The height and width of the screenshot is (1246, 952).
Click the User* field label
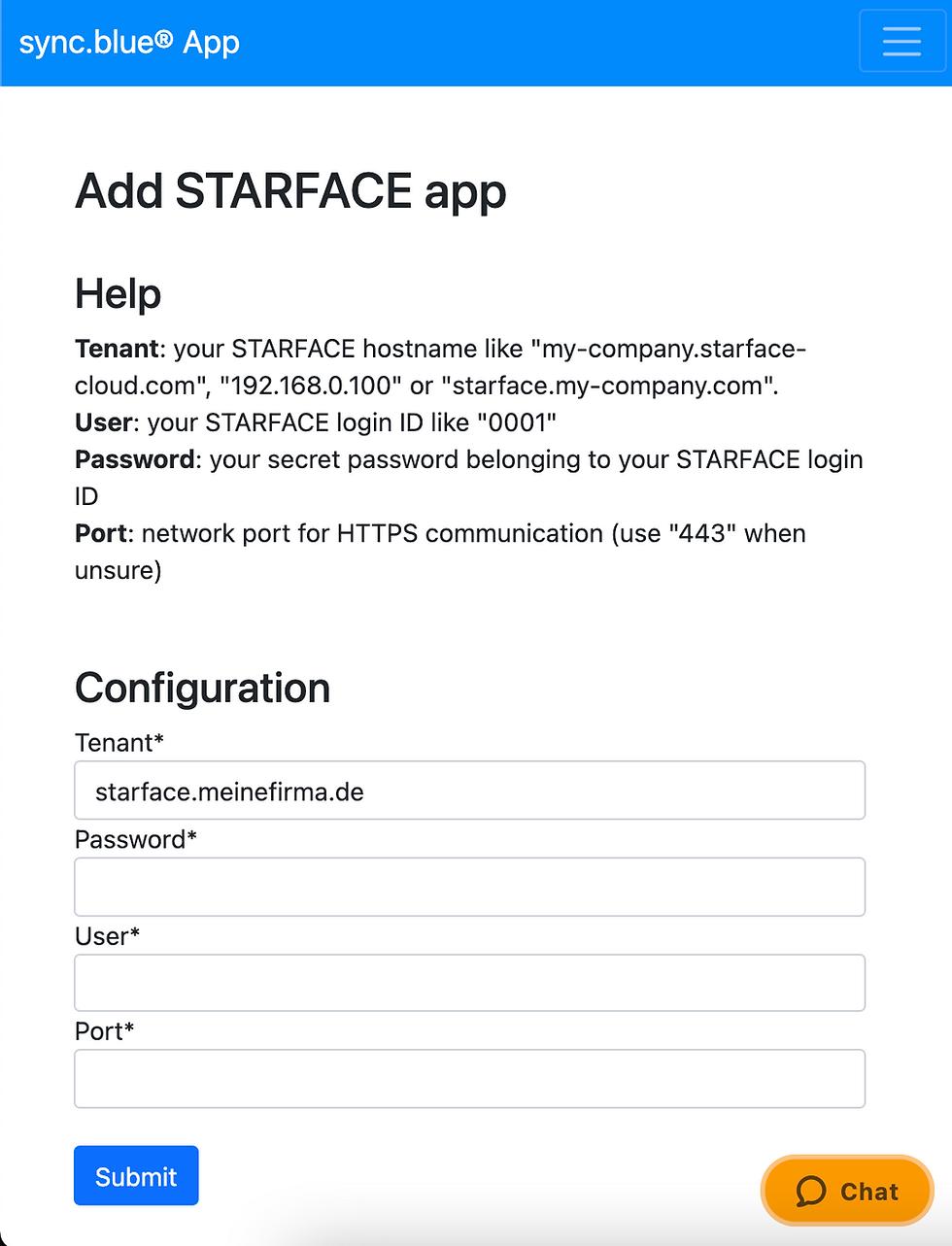click(107, 936)
